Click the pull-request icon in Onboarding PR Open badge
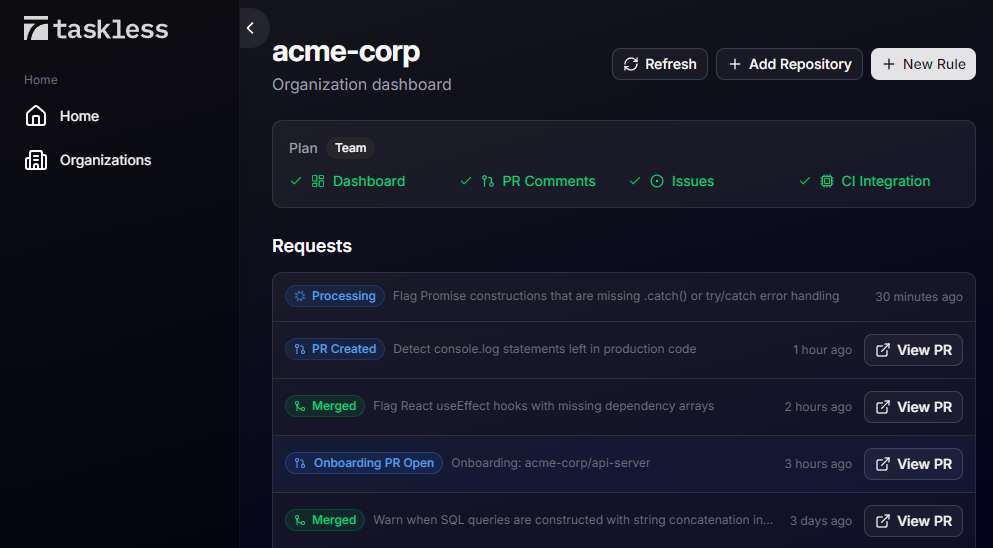Image resolution: width=993 pixels, height=548 pixels. tap(300, 463)
